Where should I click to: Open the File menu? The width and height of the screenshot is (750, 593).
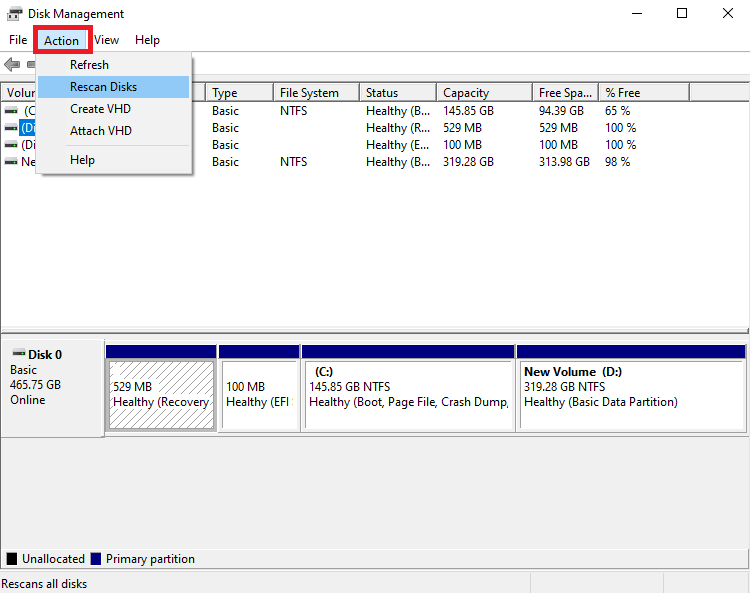point(18,40)
